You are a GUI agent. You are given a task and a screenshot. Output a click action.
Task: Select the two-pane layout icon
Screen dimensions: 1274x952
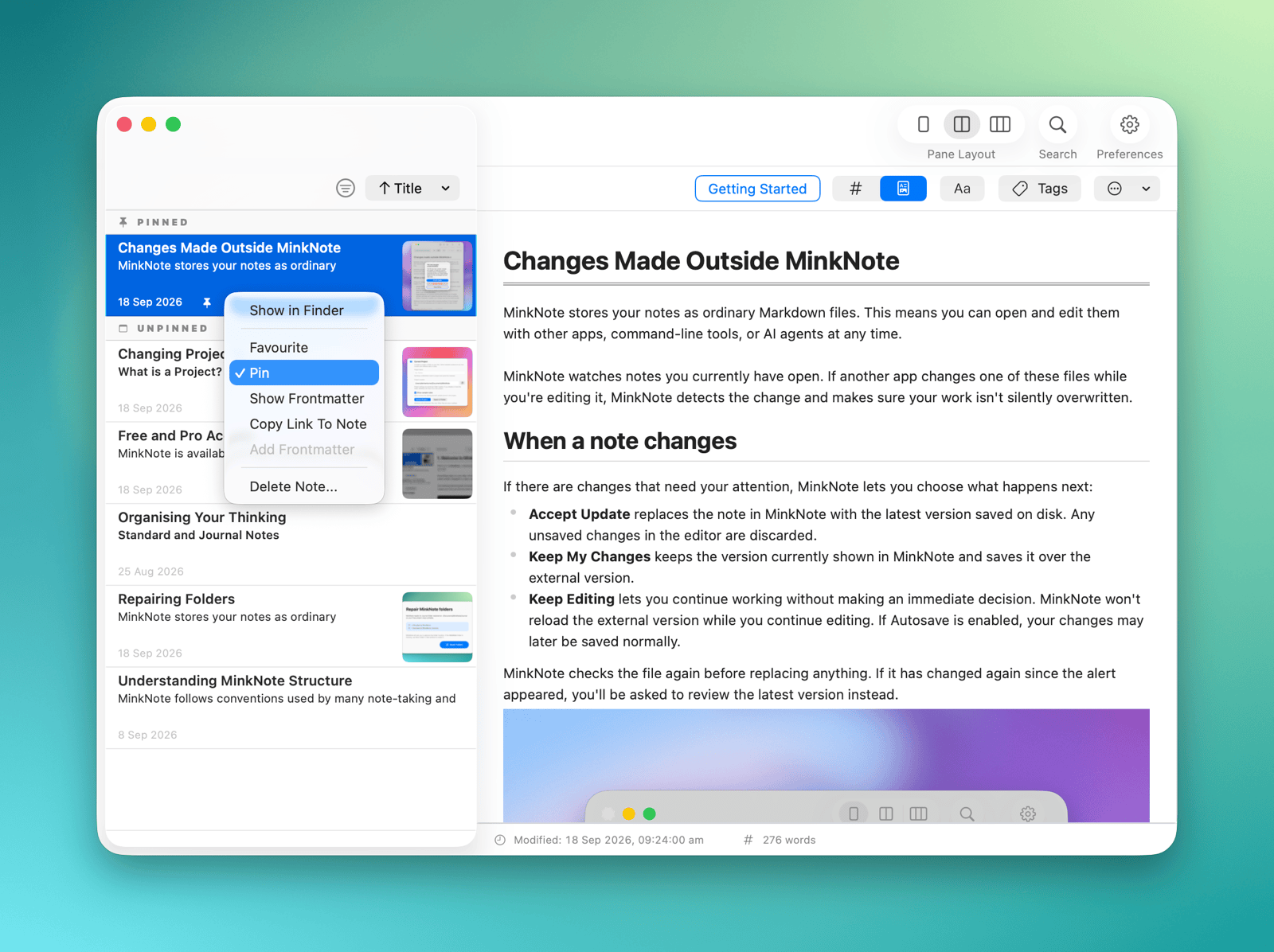pyautogui.click(x=962, y=124)
